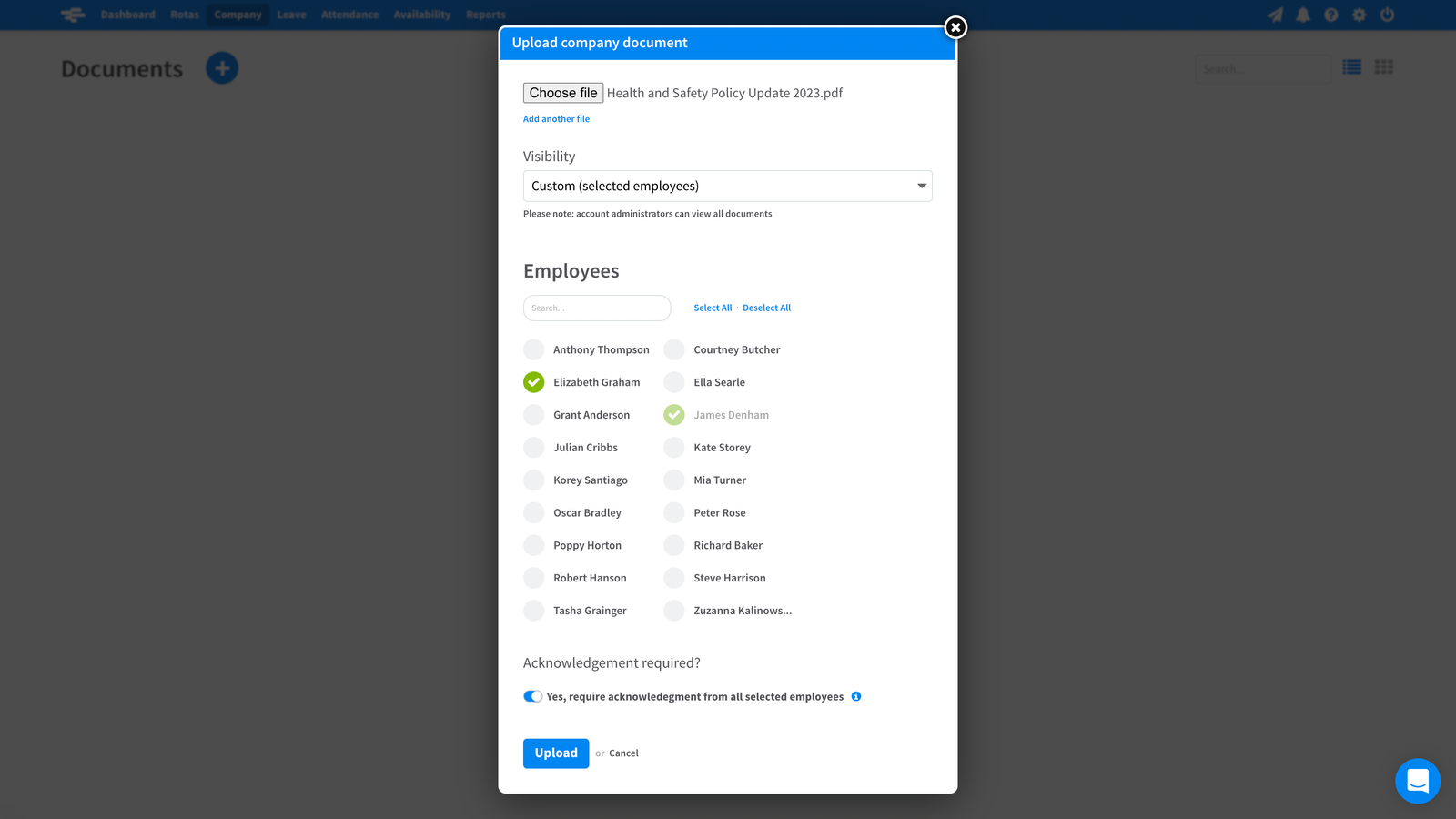Open the Reports menu

click(x=485, y=15)
